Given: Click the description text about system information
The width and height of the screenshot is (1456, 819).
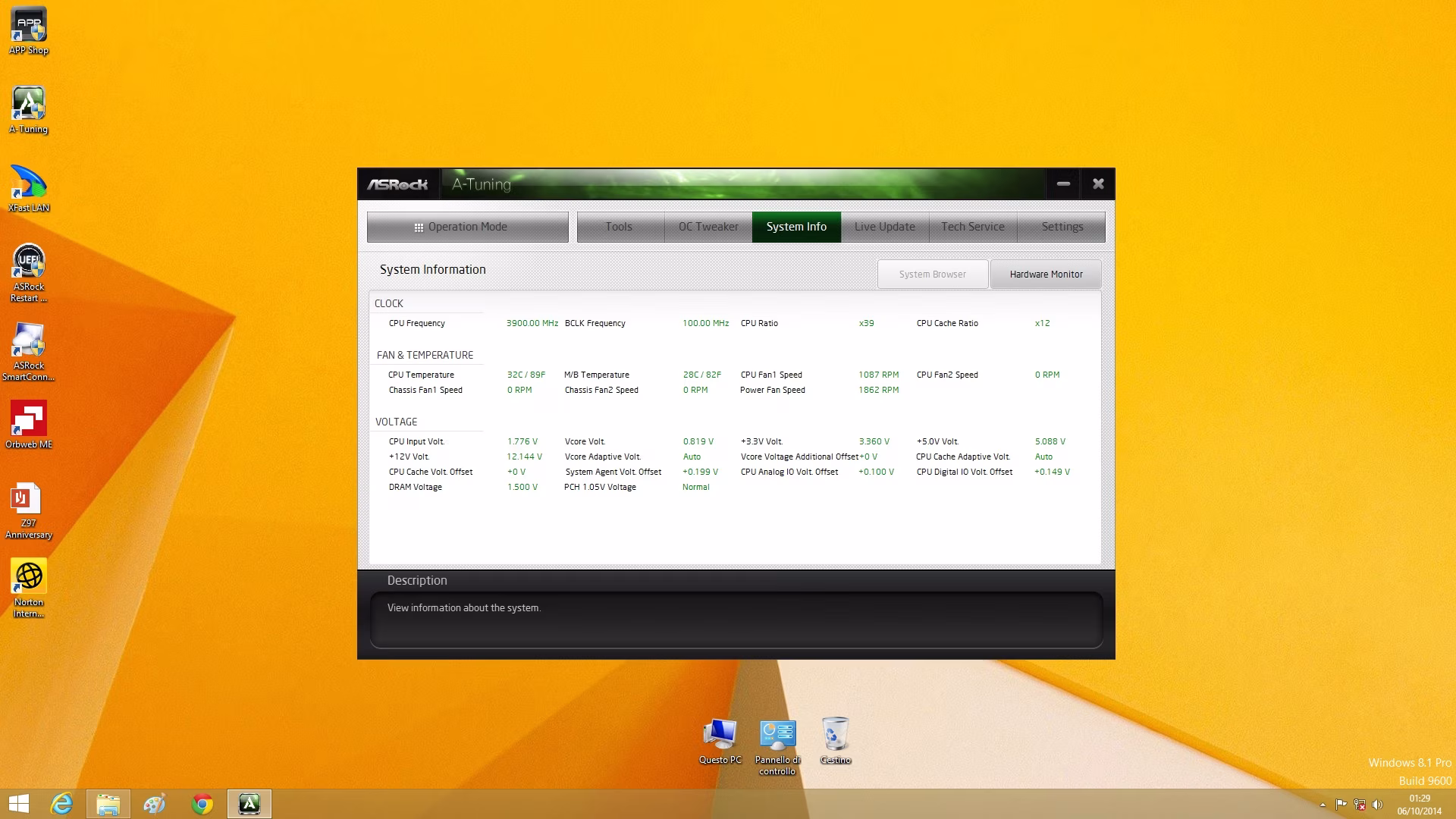Looking at the screenshot, I should point(464,608).
